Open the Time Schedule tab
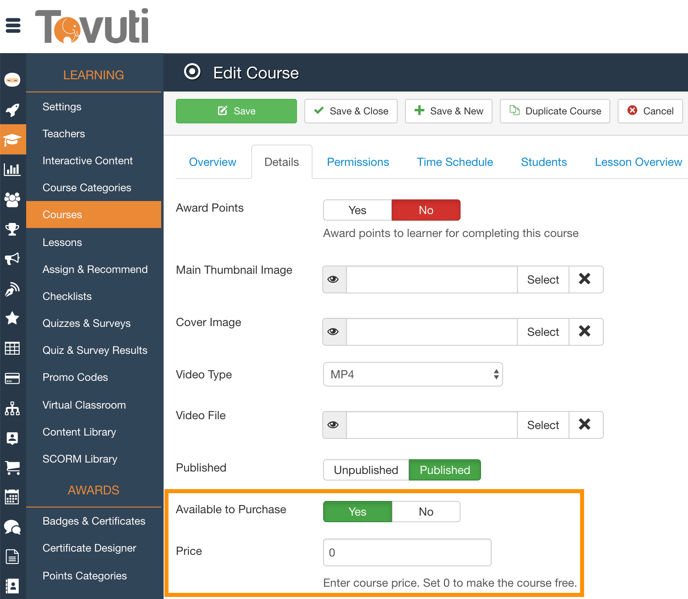This screenshot has width=688, height=599. pyautogui.click(x=454, y=162)
